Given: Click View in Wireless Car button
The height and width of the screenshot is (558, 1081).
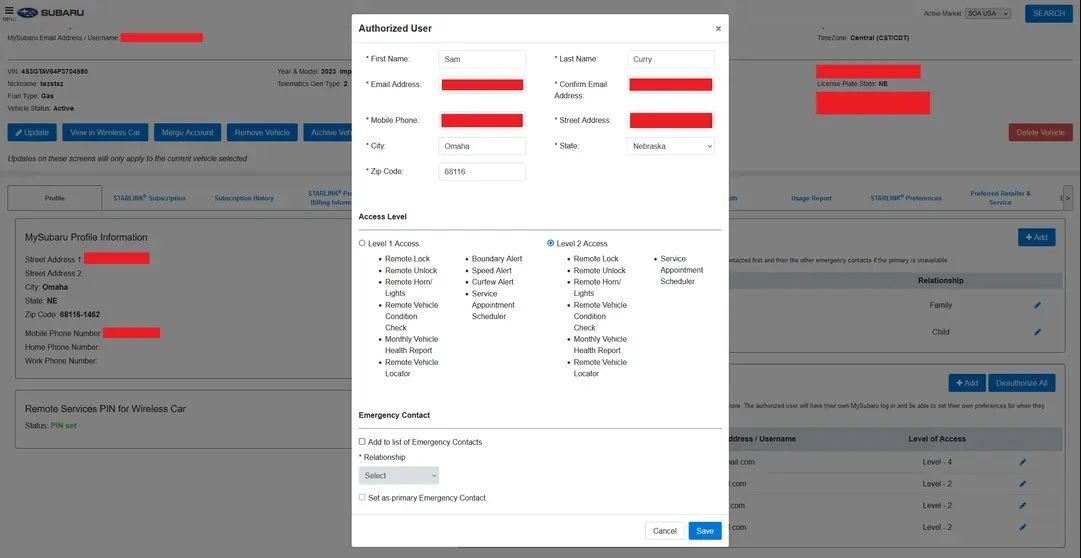Looking at the screenshot, I should point(105,132).
